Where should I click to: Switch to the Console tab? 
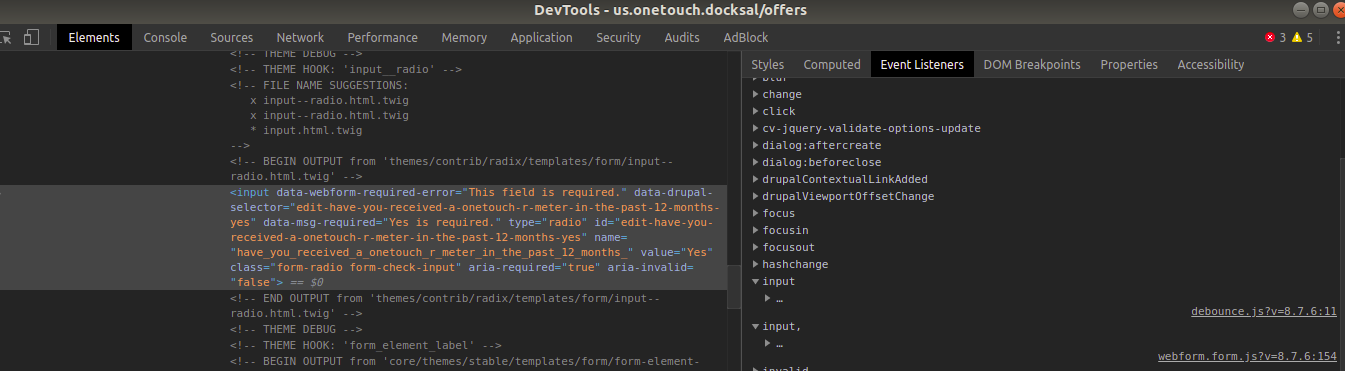(x=165, y=37)
